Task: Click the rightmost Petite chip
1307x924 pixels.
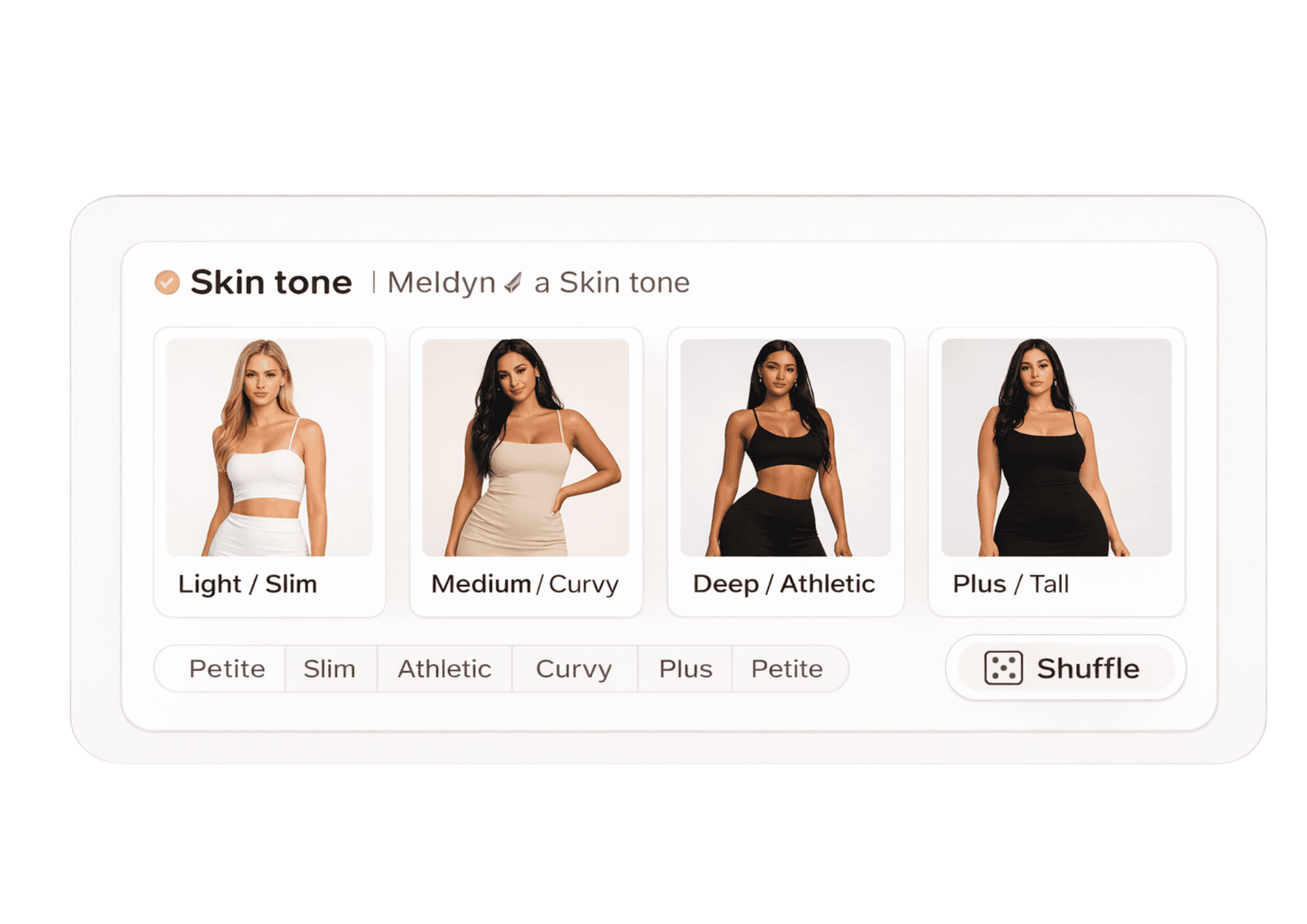Action: pos(787,668)
